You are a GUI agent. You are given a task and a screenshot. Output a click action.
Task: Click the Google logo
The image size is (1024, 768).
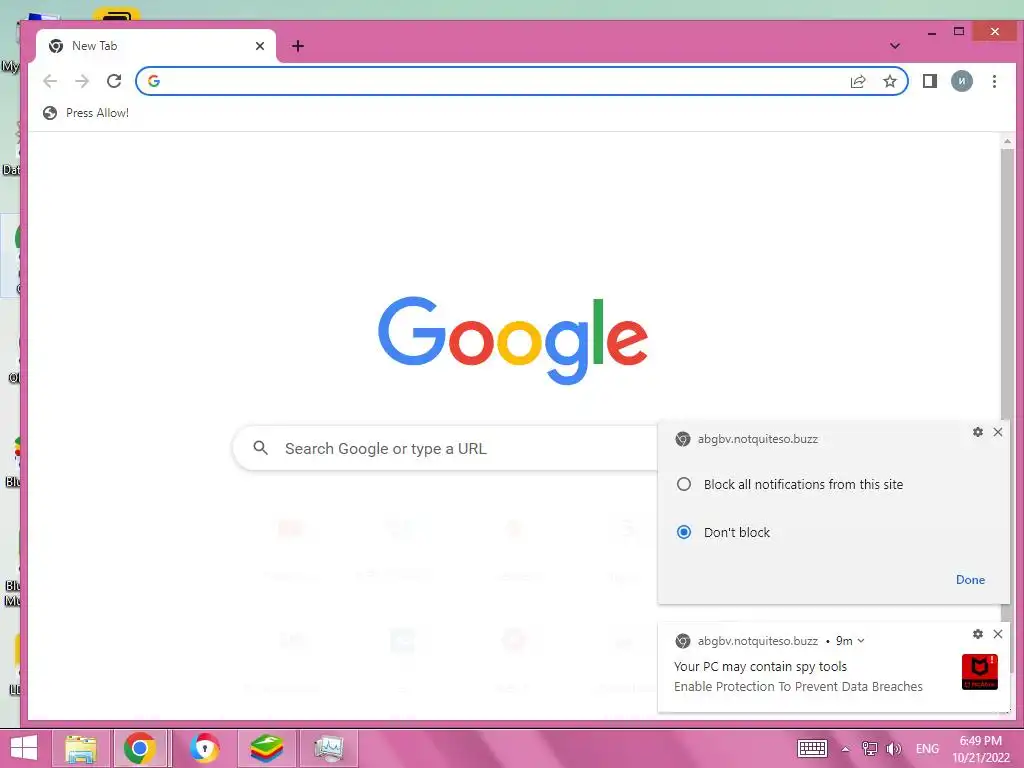[513, 340]
